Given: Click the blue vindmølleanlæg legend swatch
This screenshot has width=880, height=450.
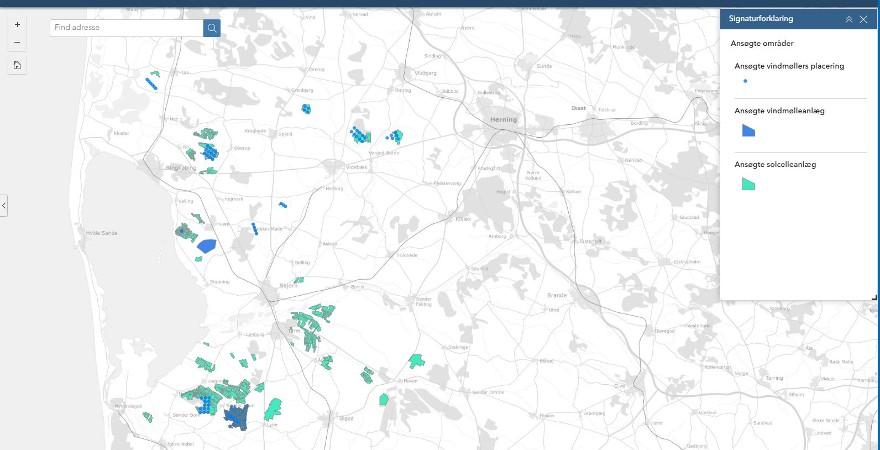Looking at the screenshot, I should click(x=748, y=130).
